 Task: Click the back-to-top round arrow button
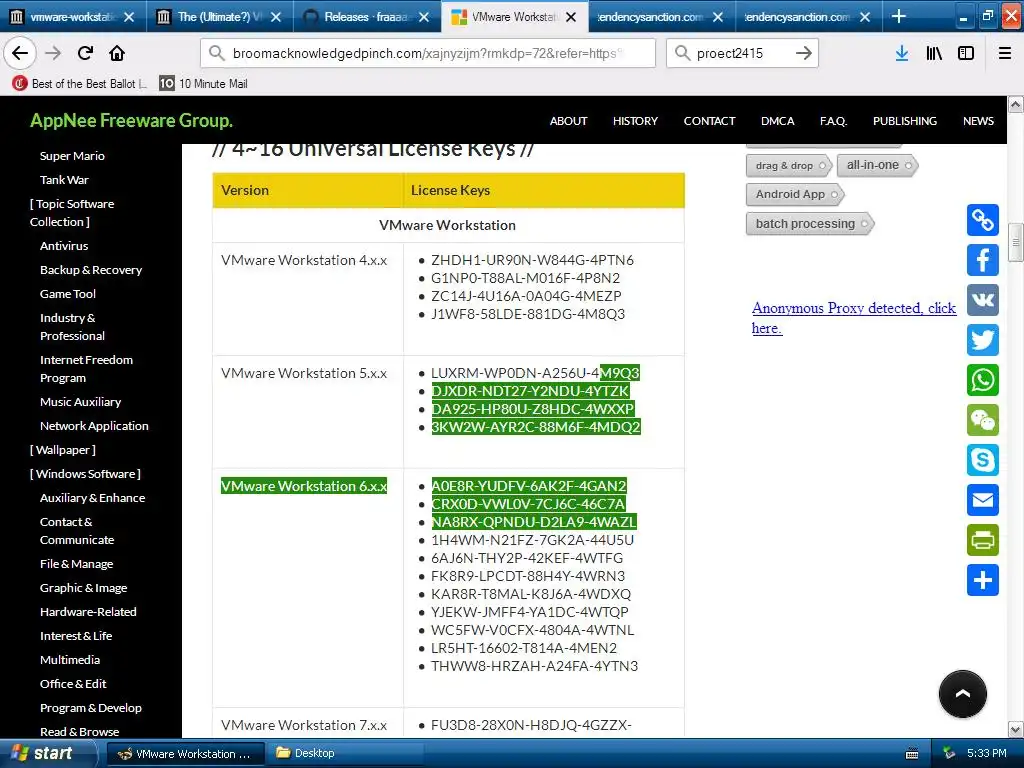[963, 694]
